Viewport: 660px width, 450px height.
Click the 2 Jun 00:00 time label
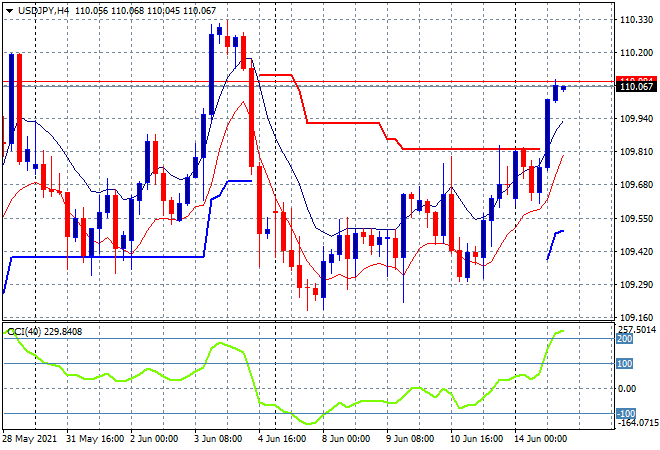coord(154,439)
